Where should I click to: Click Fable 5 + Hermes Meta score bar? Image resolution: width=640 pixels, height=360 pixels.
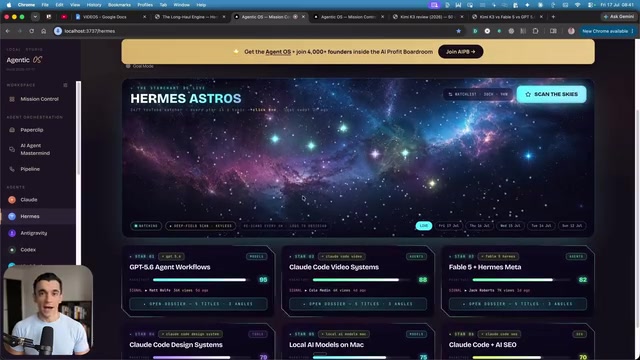pos(521,280)
